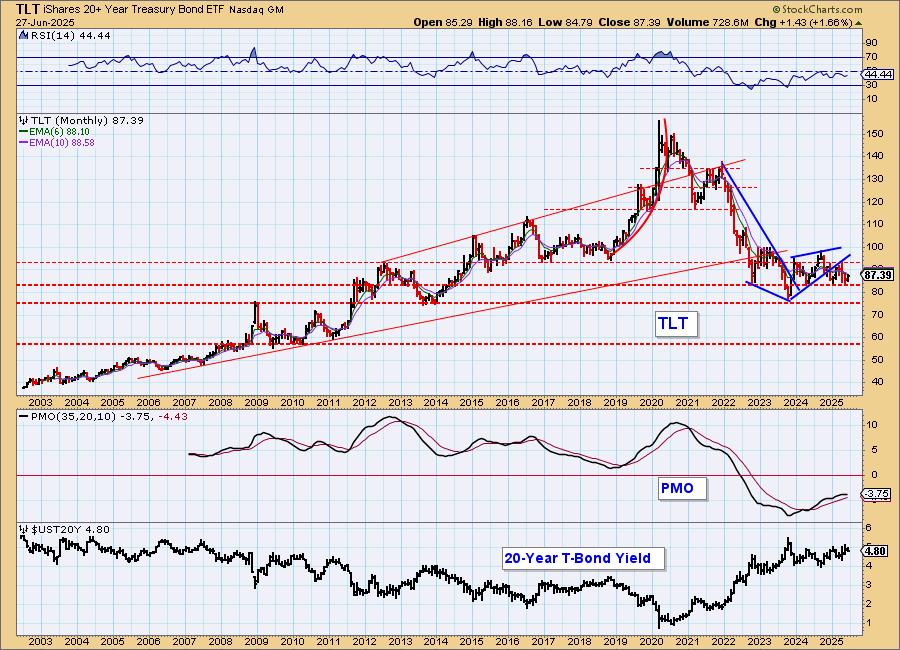Click the -3.75 PMO value tag
900x650 pixels.
coord(877,494)
